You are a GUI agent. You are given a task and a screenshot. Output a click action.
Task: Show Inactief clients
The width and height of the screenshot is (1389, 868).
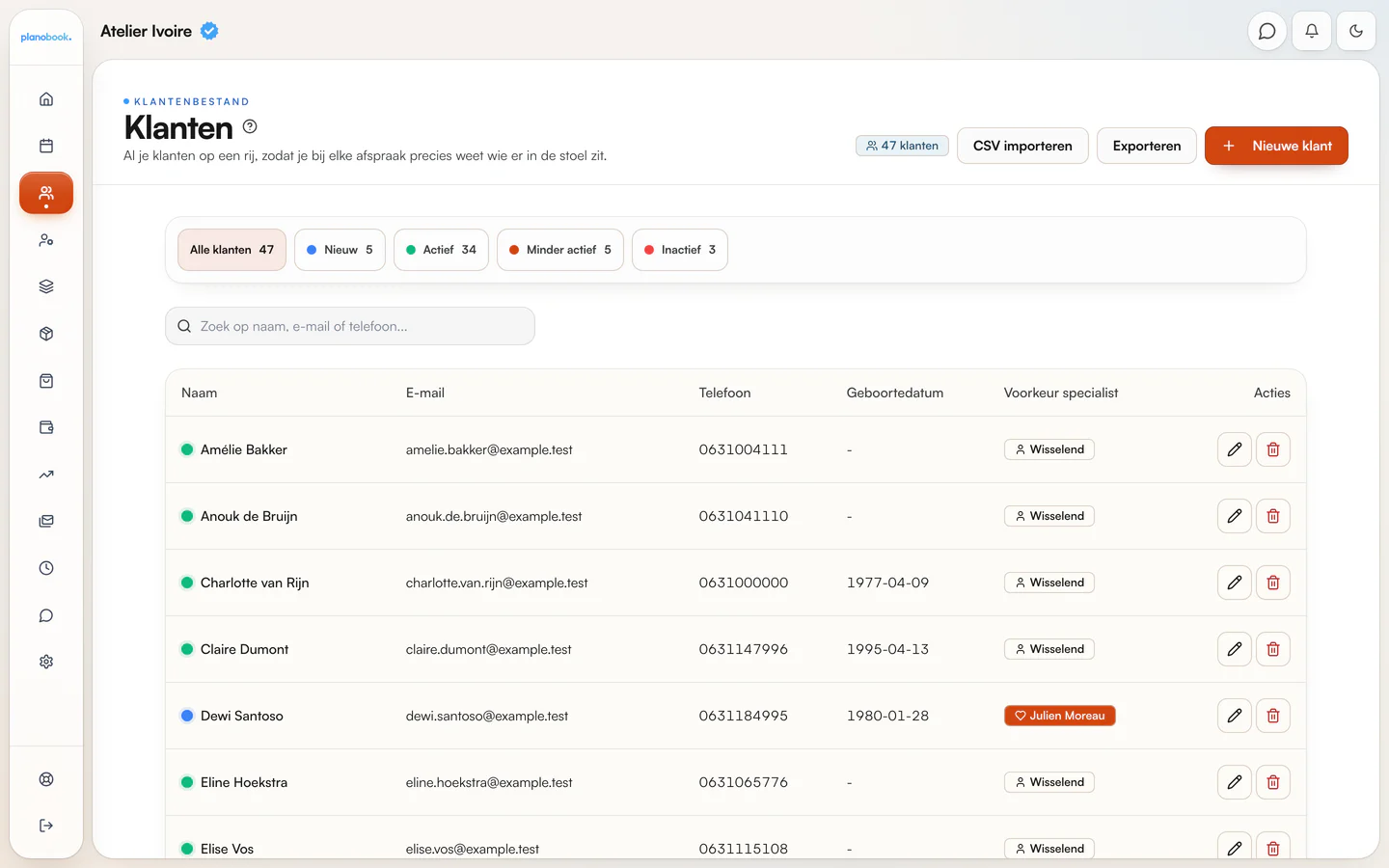pyautogui.click(x=680, y=250)
